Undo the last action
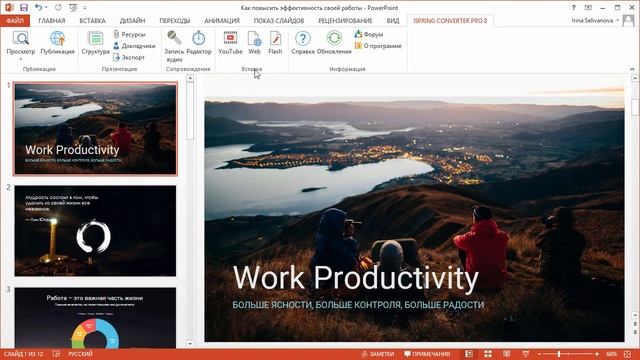 tap(38, 7)
